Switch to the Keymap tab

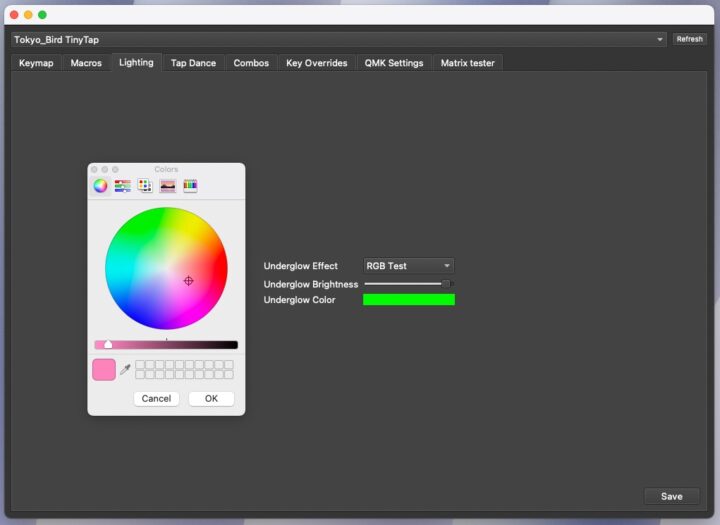36,63
